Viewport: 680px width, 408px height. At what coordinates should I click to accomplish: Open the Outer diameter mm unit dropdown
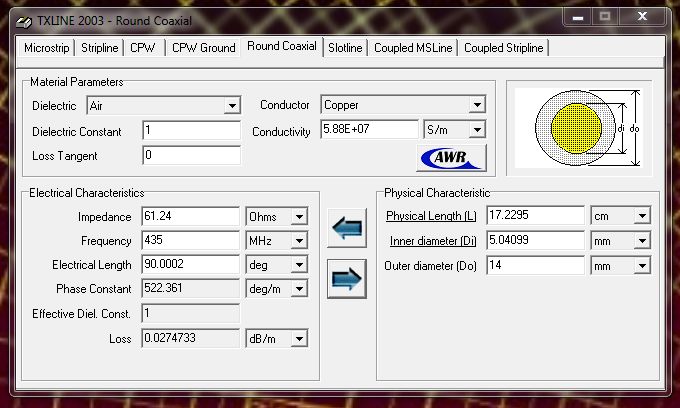coord(642,265)
